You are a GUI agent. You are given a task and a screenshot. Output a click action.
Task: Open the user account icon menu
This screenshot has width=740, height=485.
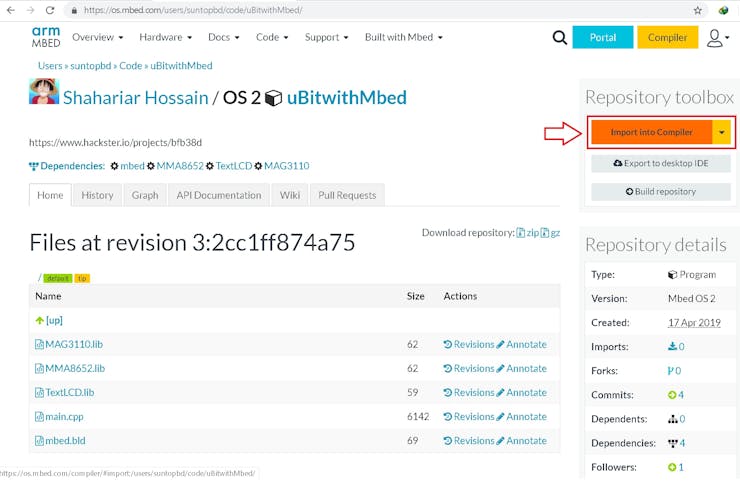(x=718, y=38)
